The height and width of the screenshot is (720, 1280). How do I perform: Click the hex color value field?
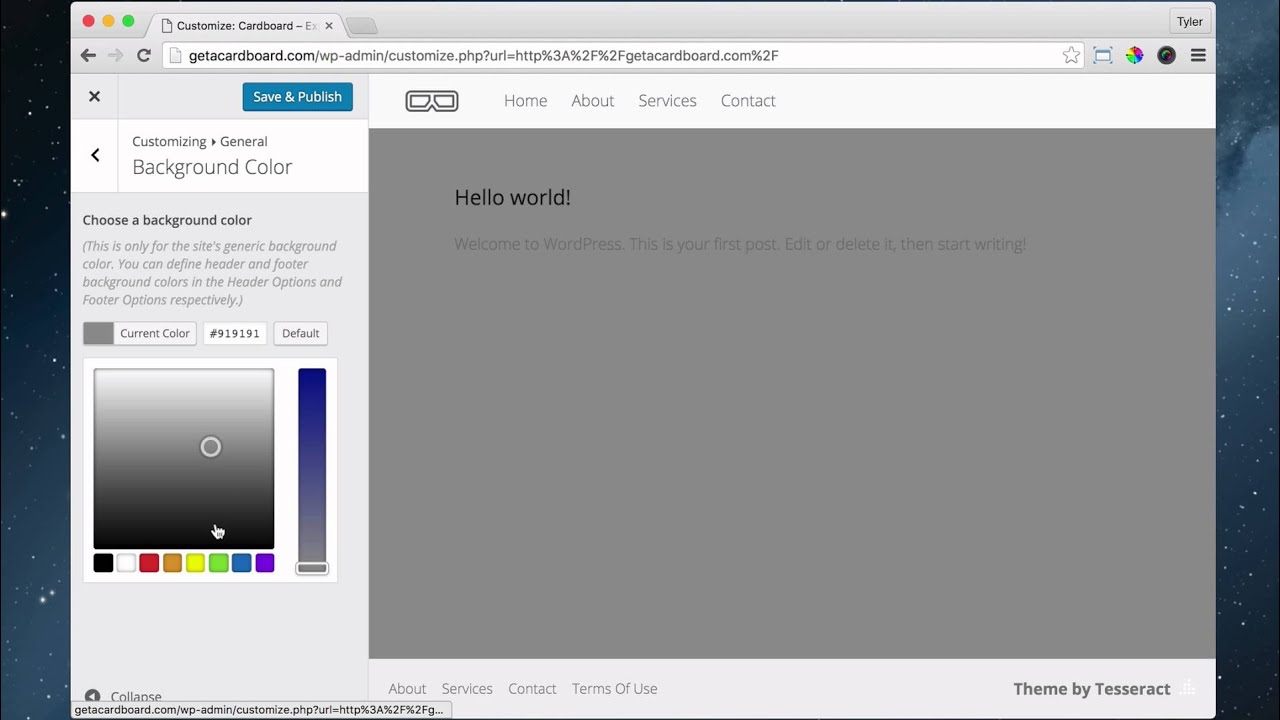coord(235,334)
